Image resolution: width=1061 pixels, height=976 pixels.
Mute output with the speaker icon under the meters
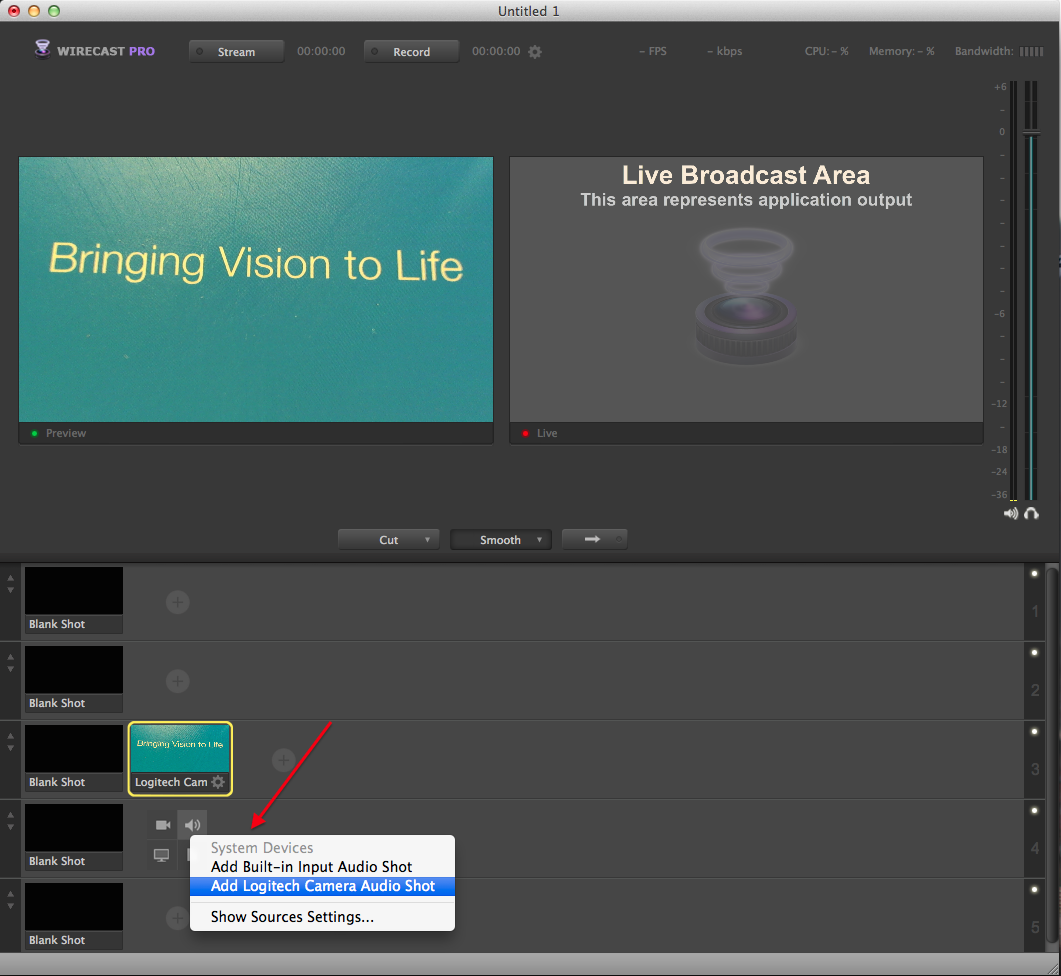[x=1010, y=513]
